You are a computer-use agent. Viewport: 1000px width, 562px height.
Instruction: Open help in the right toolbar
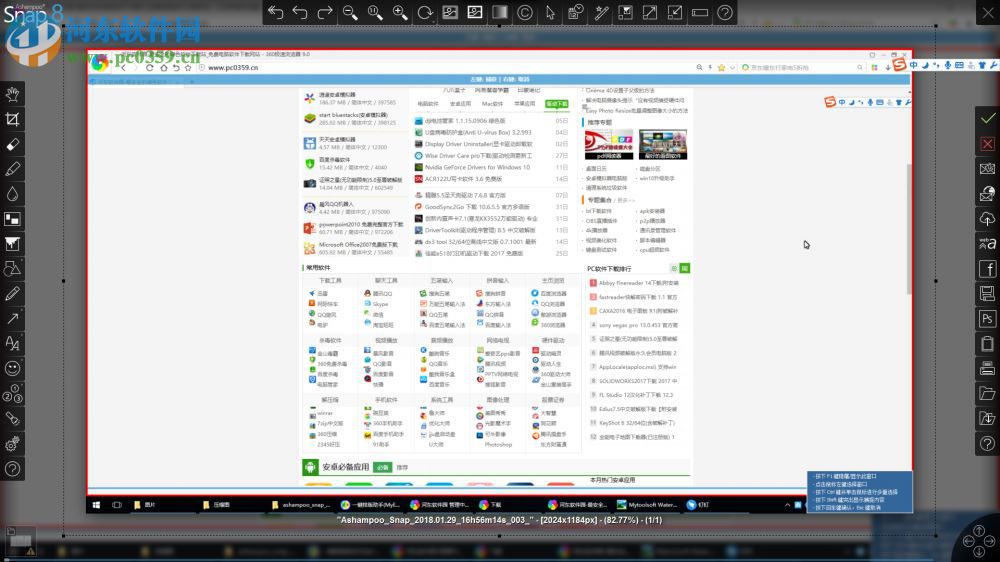point(987,443)
